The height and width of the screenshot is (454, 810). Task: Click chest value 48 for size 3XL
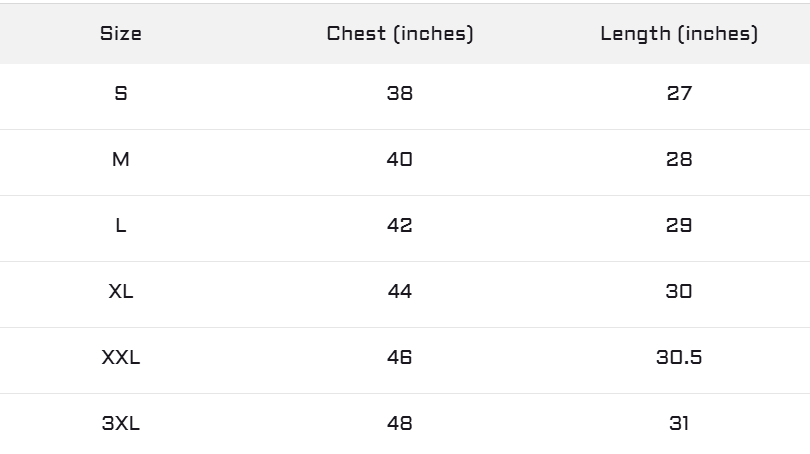click(x=400, y=424)
